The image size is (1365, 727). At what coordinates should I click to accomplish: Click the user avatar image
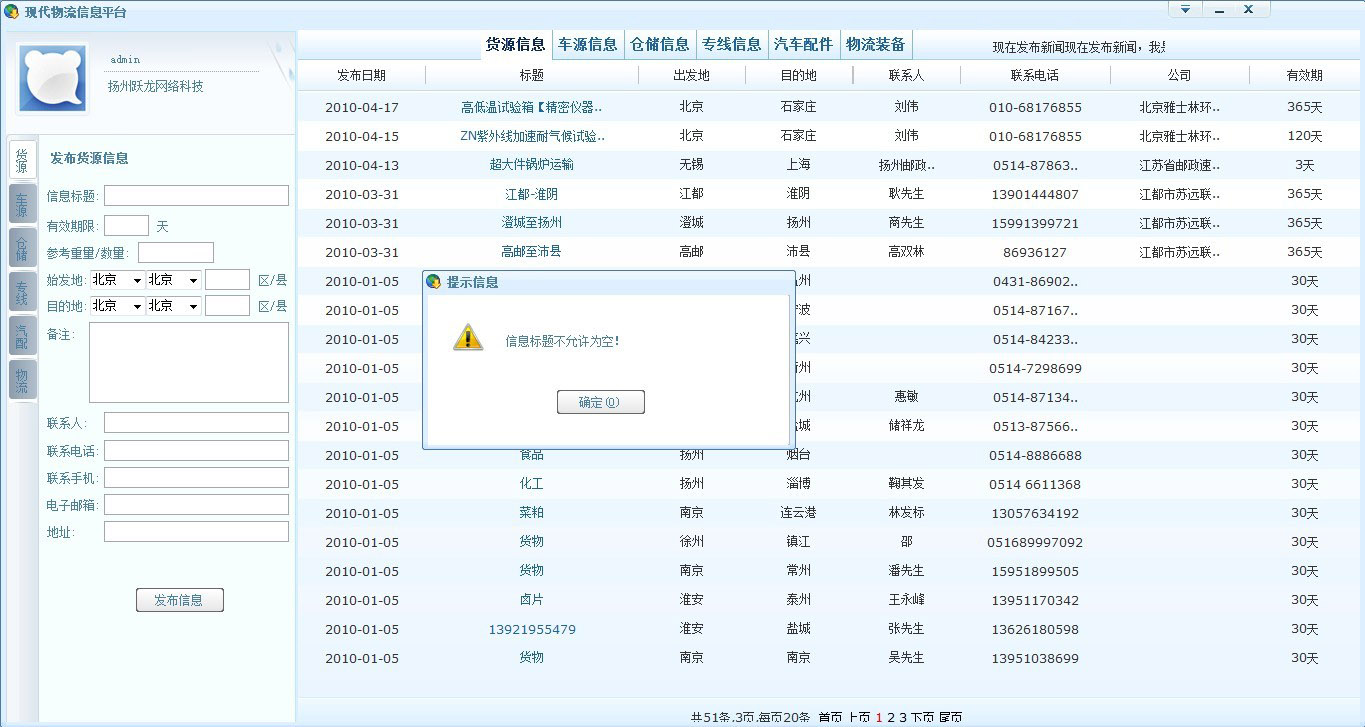point(53,78)
